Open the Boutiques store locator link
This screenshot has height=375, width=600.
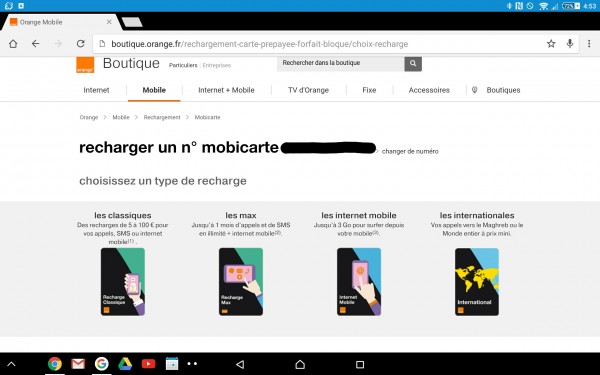[x=503, y=90]
